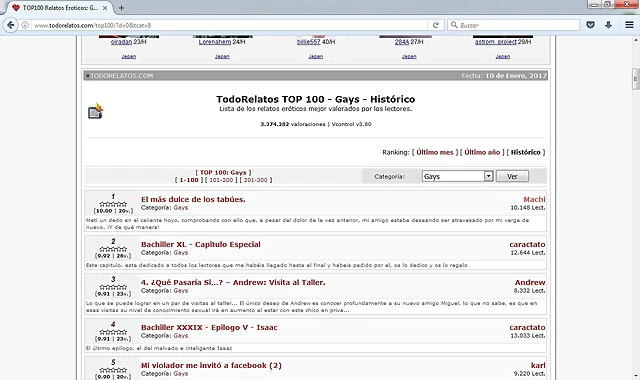
Task: Open the TOP 100: Gays link
Action: 223,173
